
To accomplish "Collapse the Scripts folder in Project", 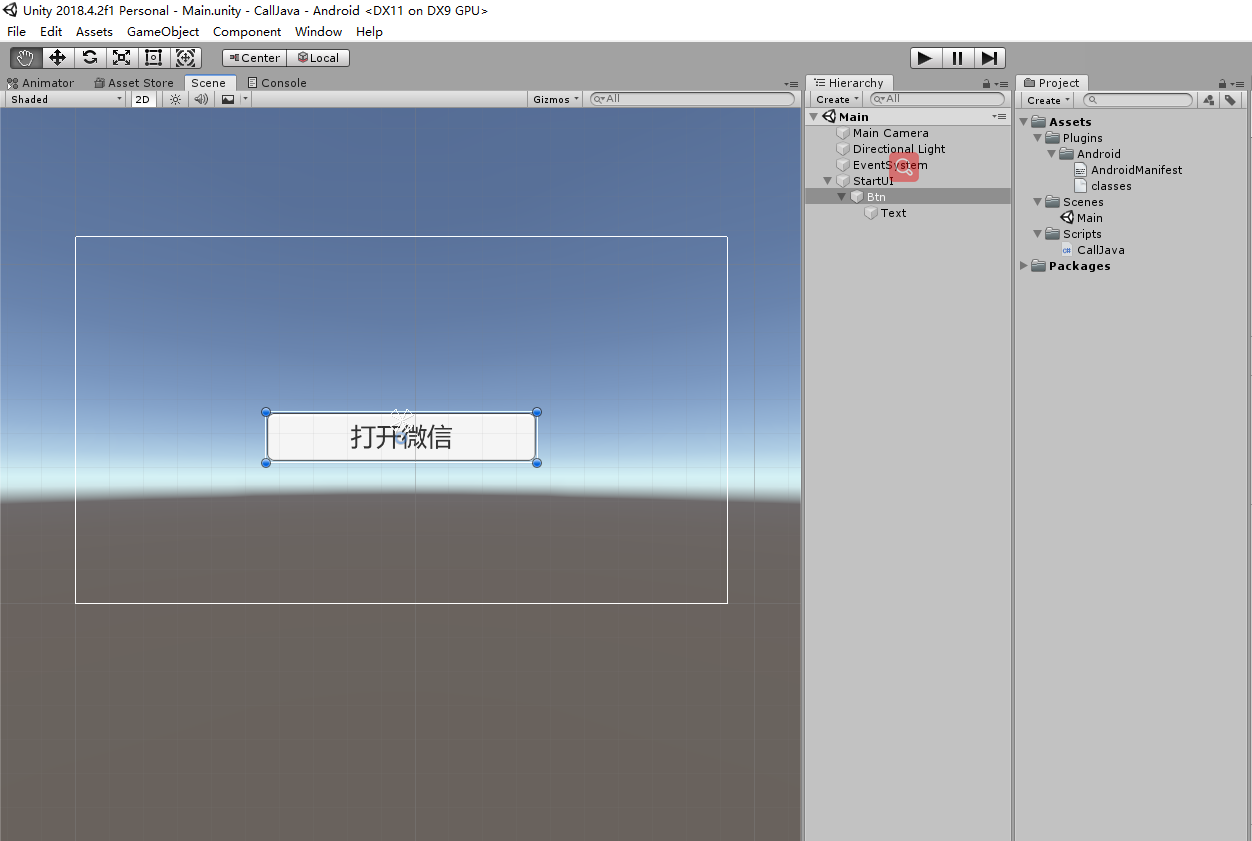I will point(1037,233).
